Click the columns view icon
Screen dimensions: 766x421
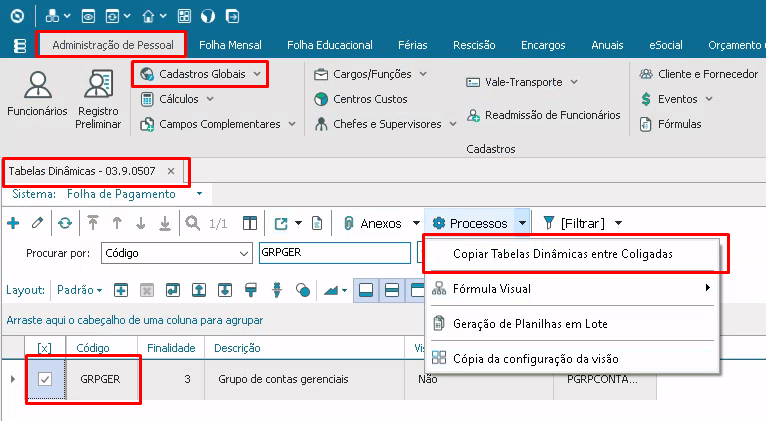250,223
